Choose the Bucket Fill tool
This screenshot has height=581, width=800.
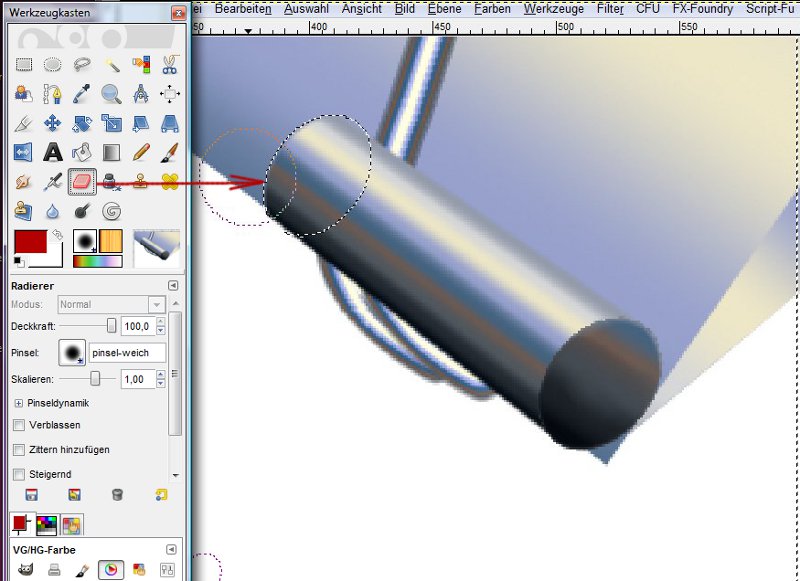(x=82, y=153)
